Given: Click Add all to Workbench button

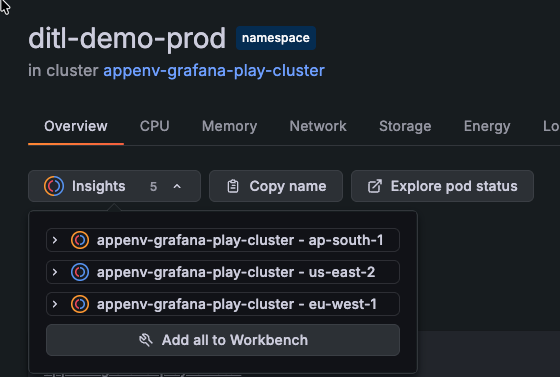Looking at the screenshot, I should tap(223, 340).
